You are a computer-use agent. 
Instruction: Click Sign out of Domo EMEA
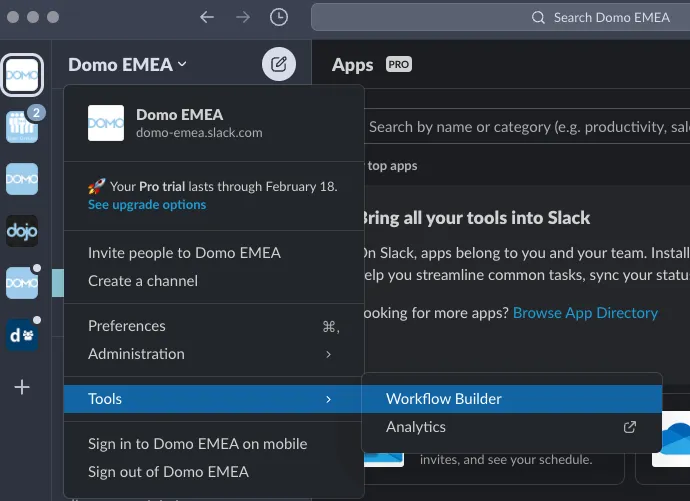click(168, 472)
